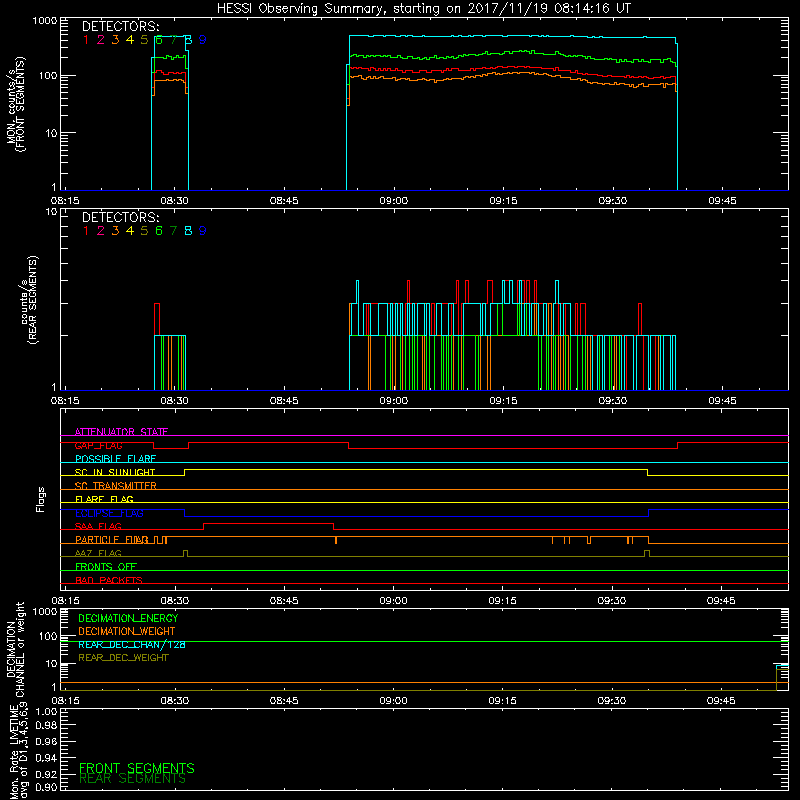800x800 pixels.
Task: Click the ATTENUATOR_STATE flag label
Action: [121, 432]
